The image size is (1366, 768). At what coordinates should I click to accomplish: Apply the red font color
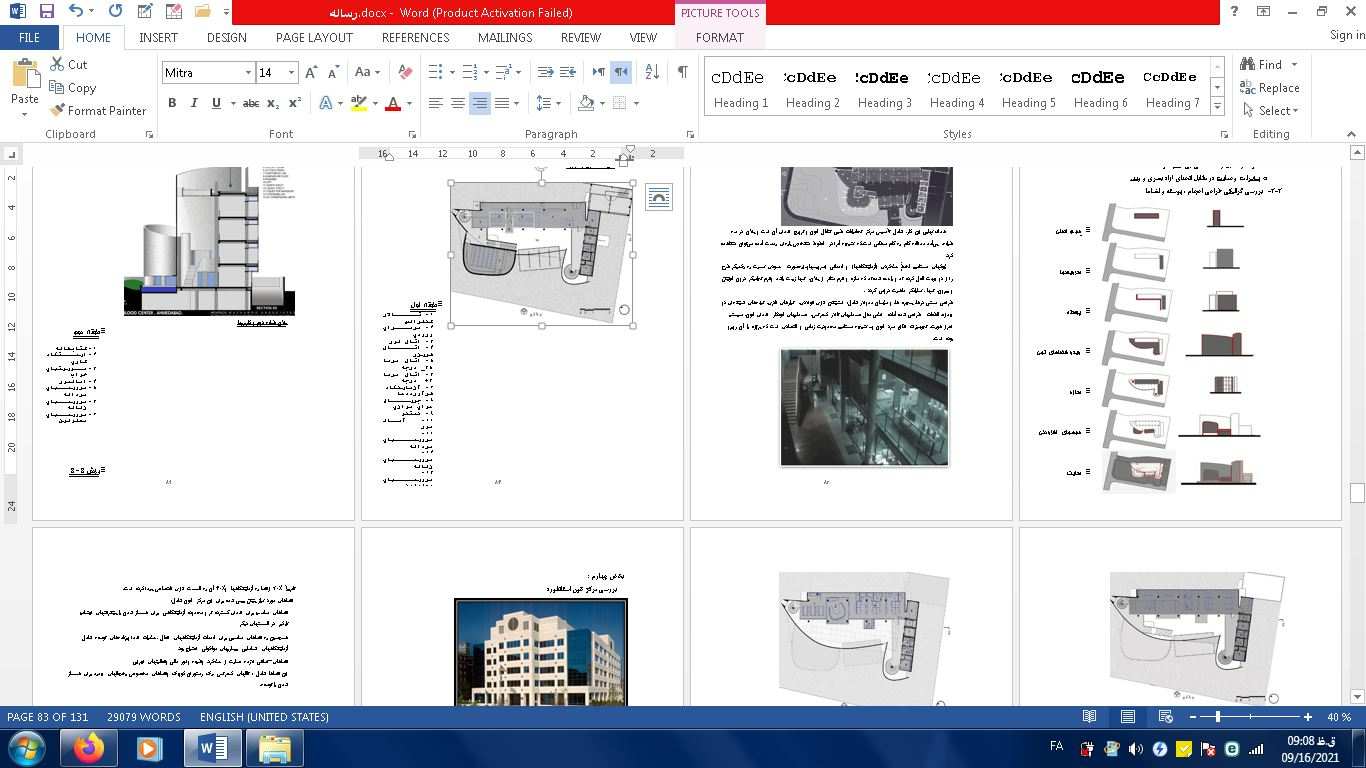(393, 103)
